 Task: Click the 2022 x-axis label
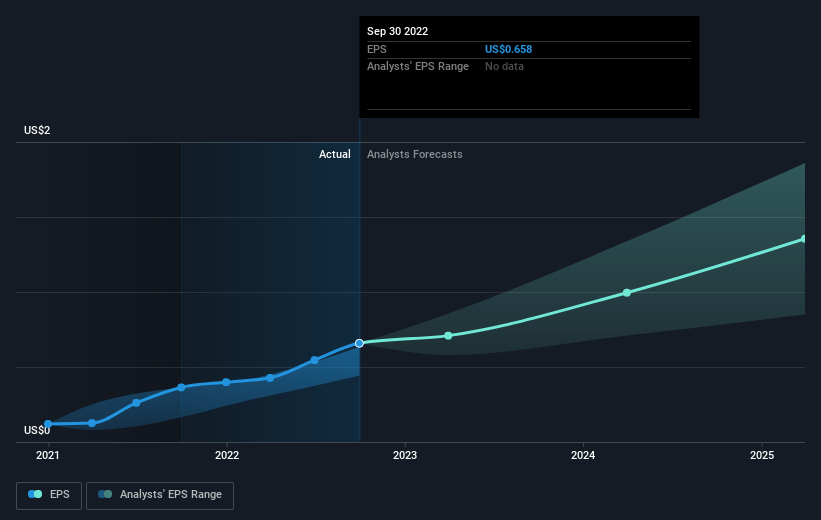pyautogui.click(x=227, y=455)
